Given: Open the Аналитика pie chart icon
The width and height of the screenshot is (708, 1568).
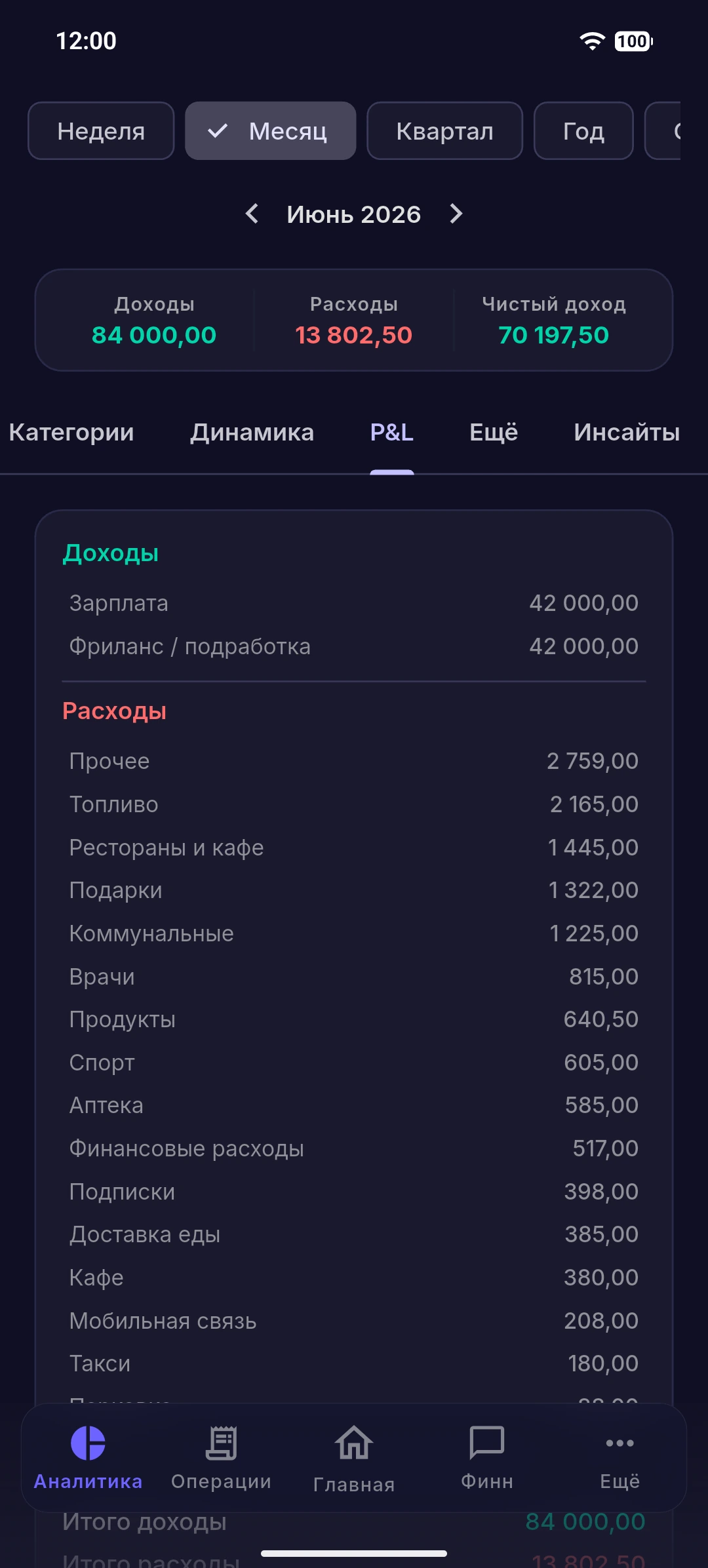Looking at the screenshot, I should click(x=88, y=1443).
